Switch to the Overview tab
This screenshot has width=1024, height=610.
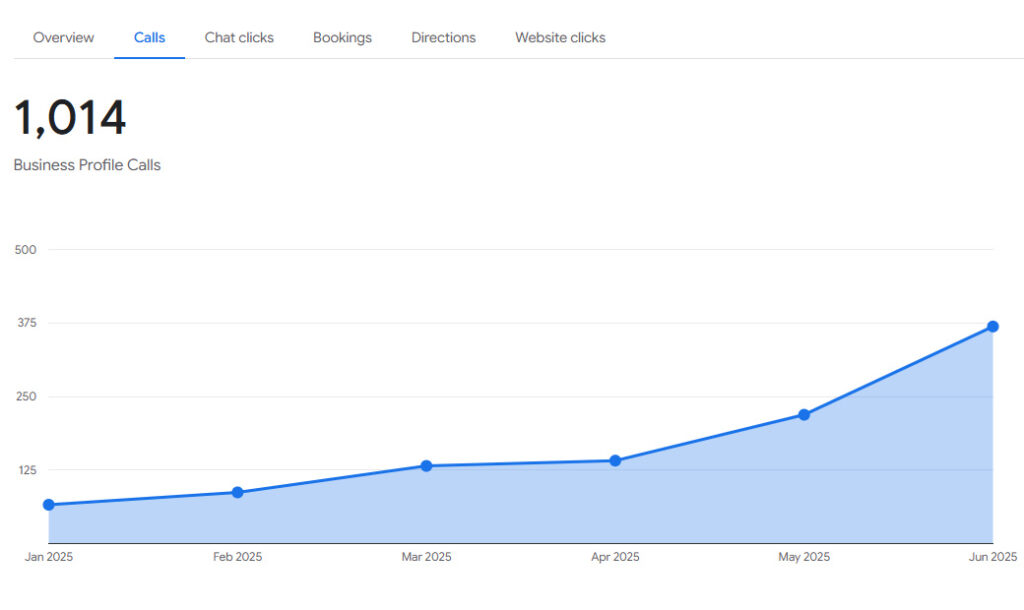click(63, 38)
